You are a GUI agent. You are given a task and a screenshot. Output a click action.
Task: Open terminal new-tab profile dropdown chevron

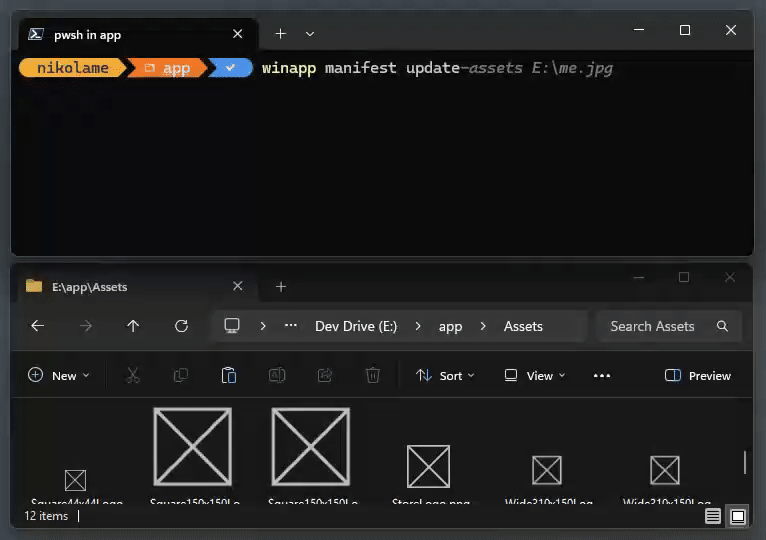(x=310, y=34)
